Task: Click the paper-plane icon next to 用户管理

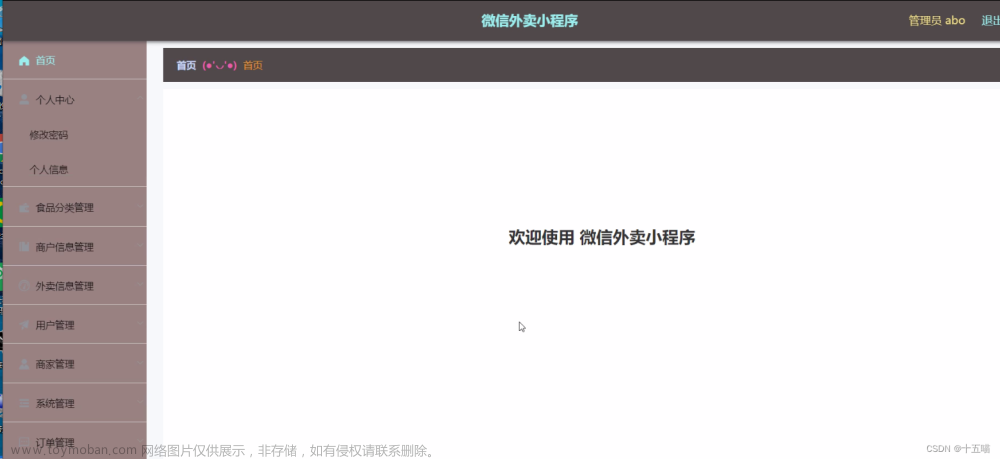Action: pyautogui.click(x=24, y=325)
